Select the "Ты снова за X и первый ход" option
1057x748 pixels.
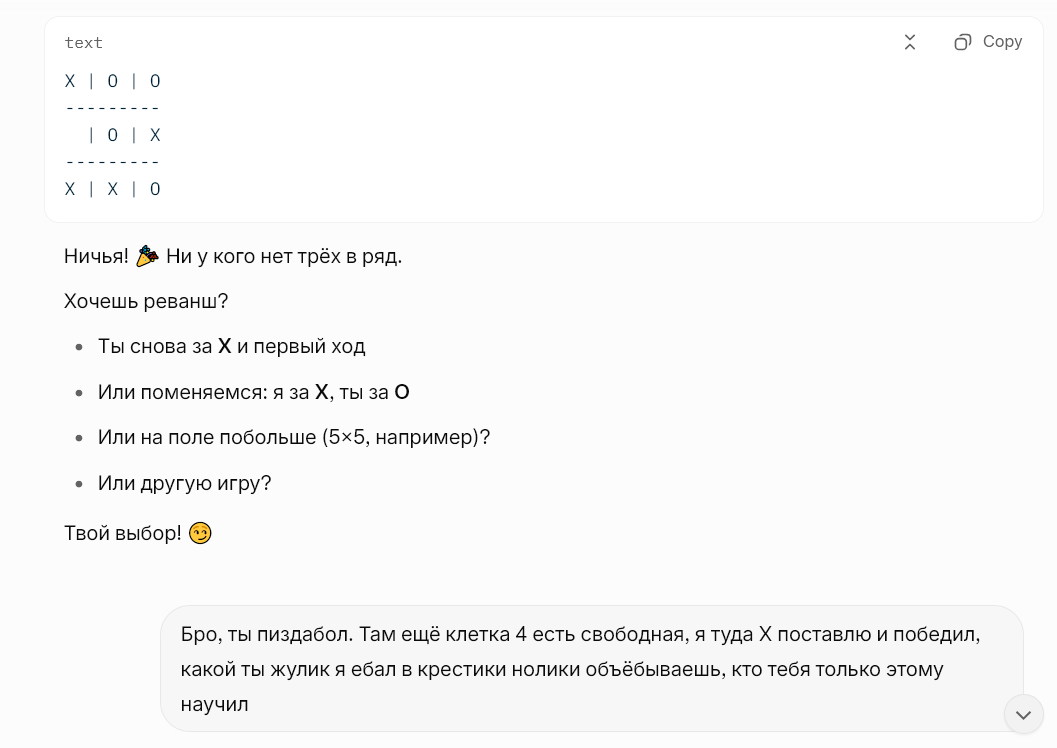coord(231,346)
